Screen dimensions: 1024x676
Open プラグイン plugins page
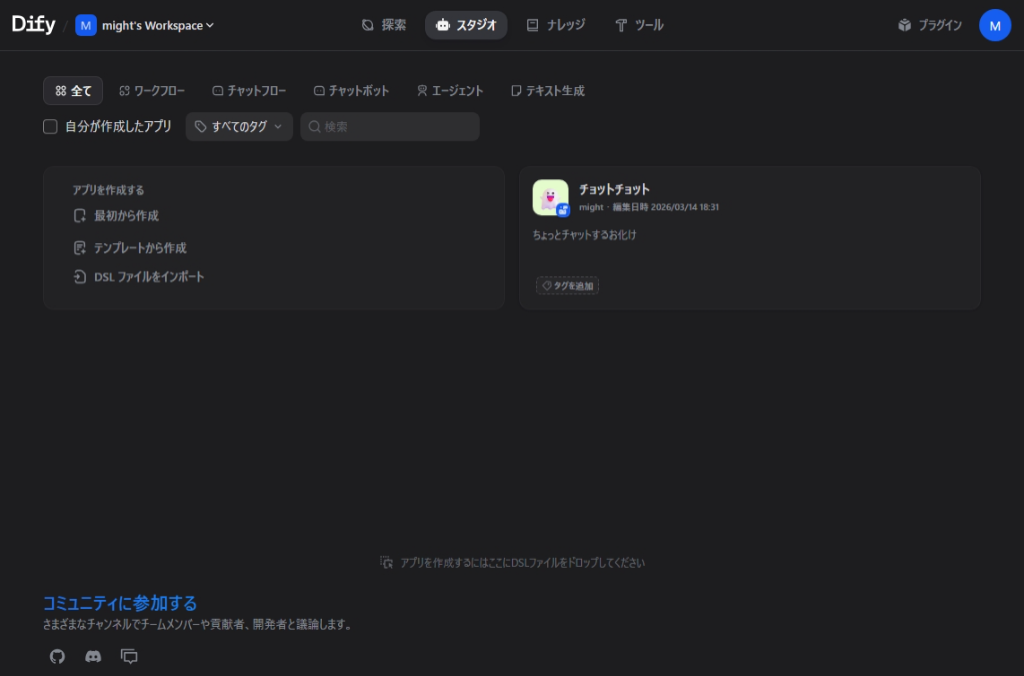tap(930, 25)
